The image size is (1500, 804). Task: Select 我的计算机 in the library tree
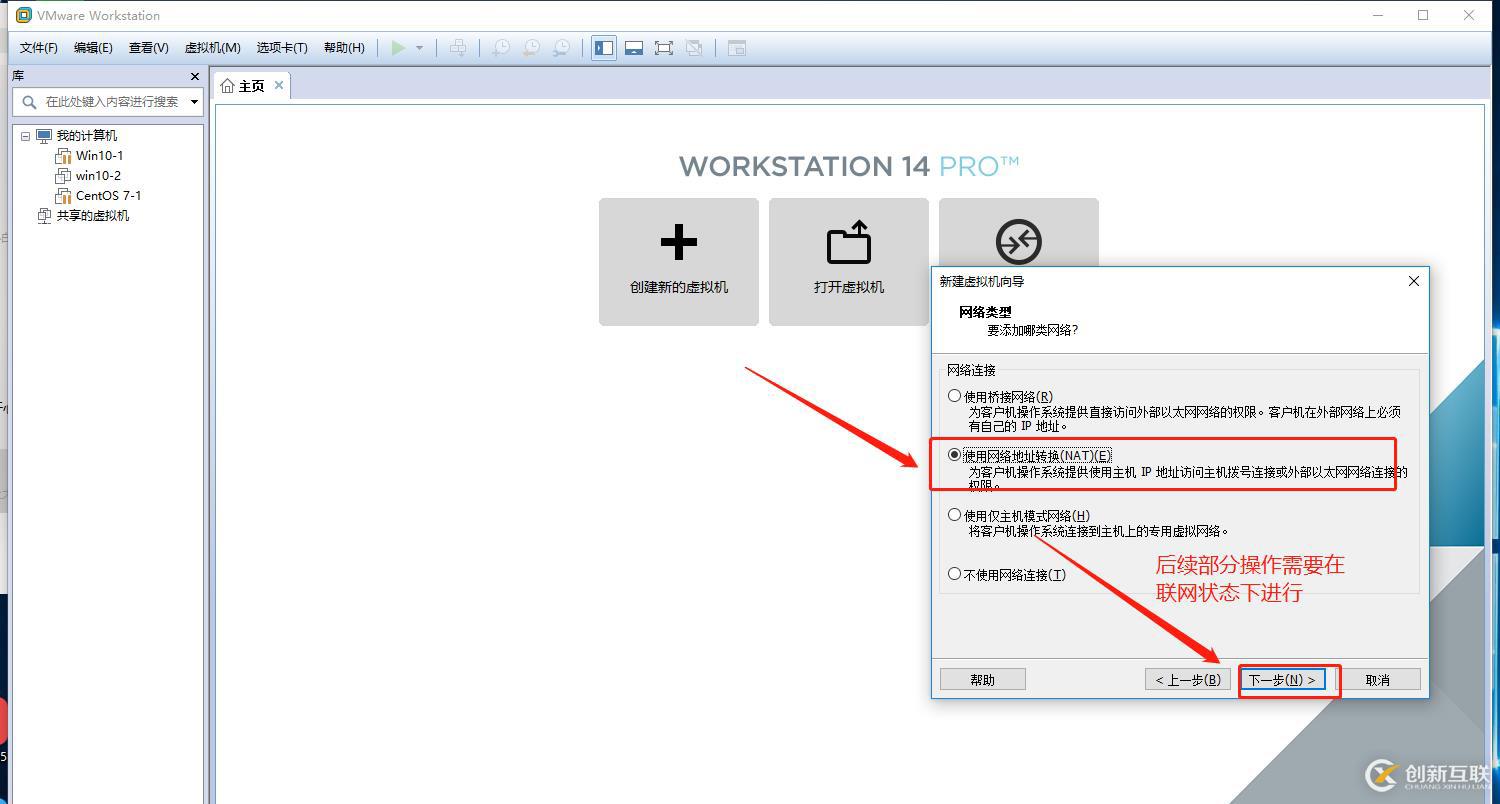click(86, 136)
